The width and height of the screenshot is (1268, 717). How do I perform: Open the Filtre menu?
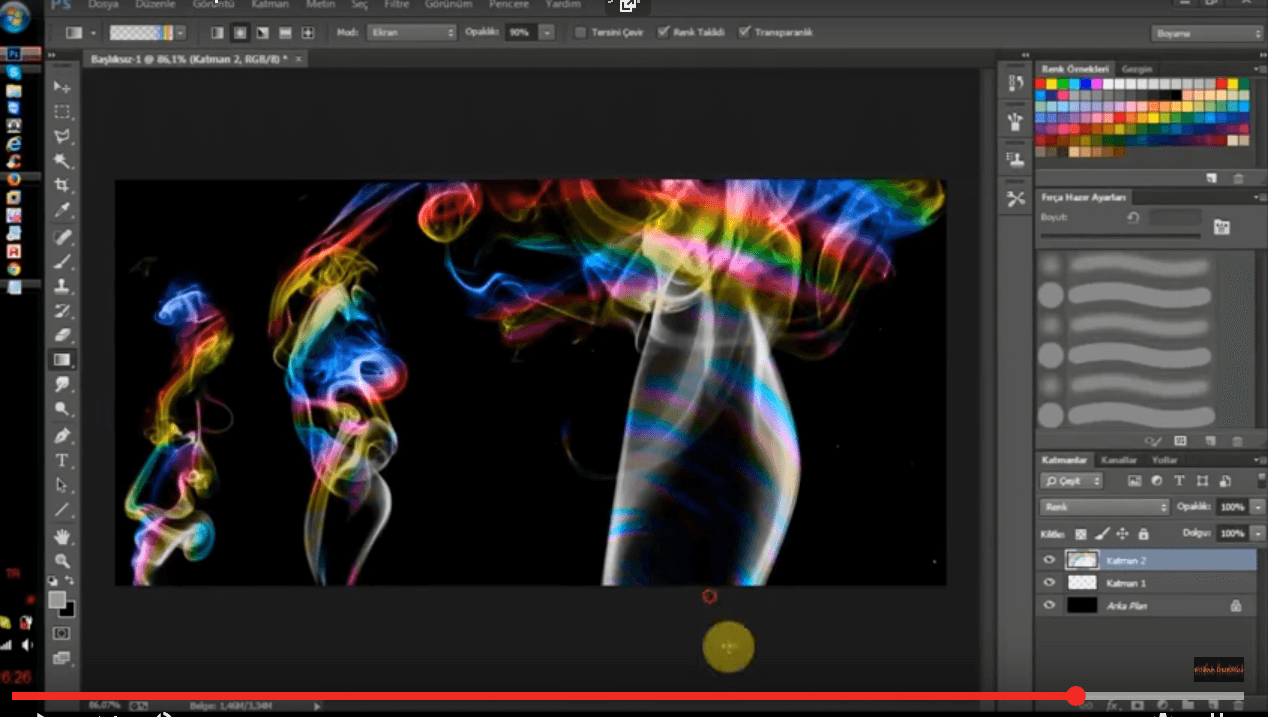click(x=397, y=5)
